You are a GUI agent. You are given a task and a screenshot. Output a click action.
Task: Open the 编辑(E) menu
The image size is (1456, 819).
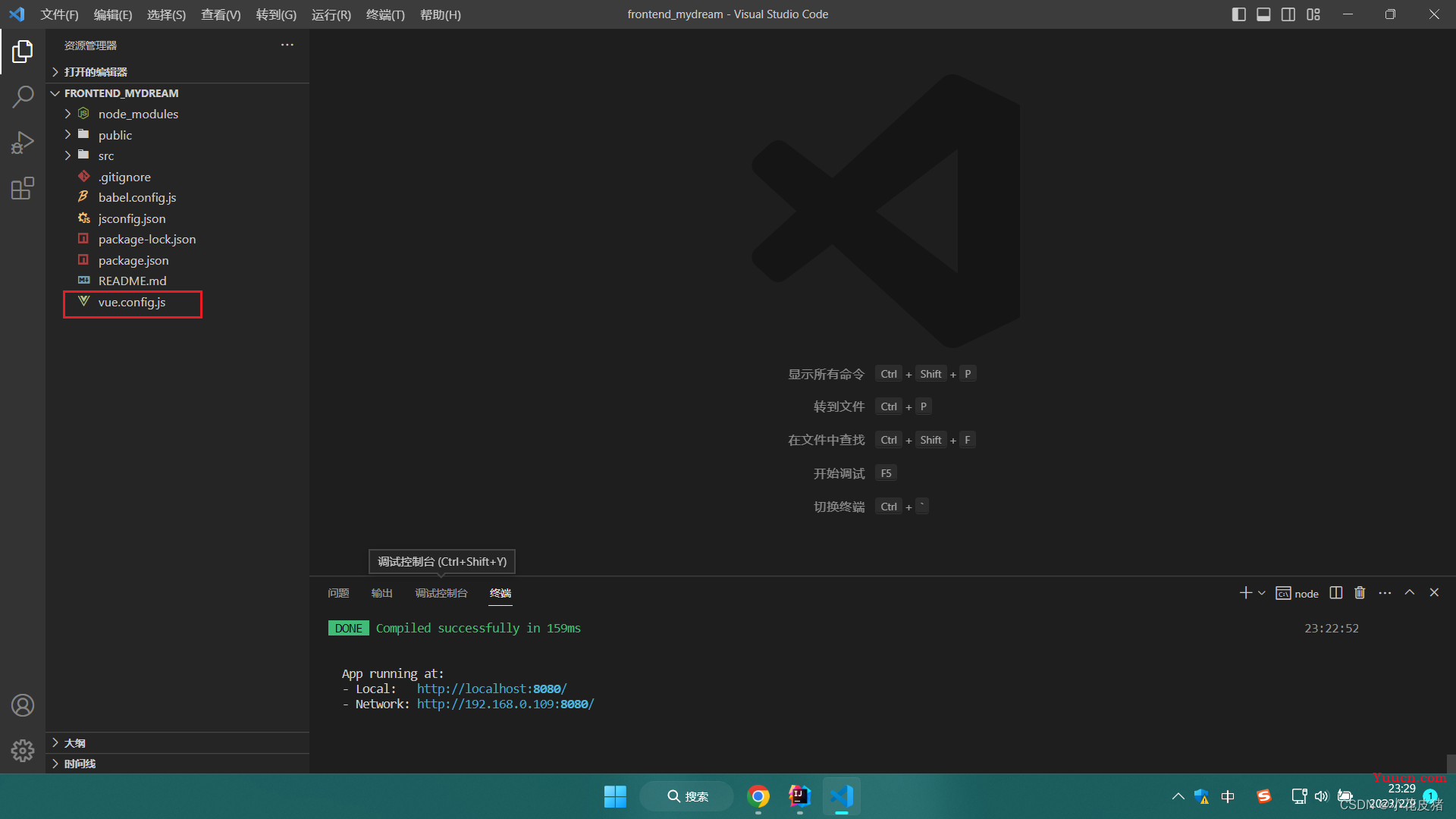tap(112, 14)
